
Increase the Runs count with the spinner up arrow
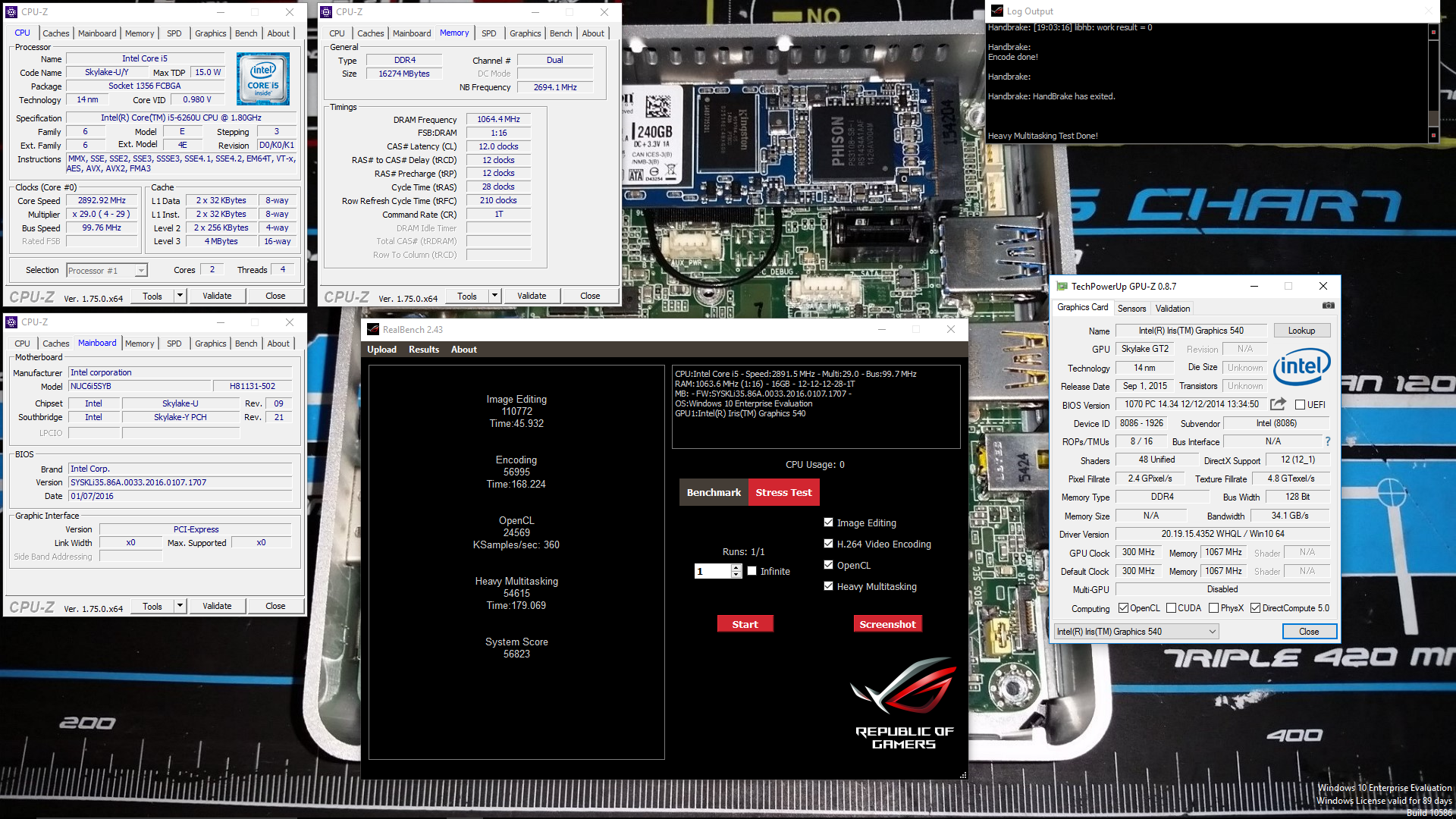point(736,568)
